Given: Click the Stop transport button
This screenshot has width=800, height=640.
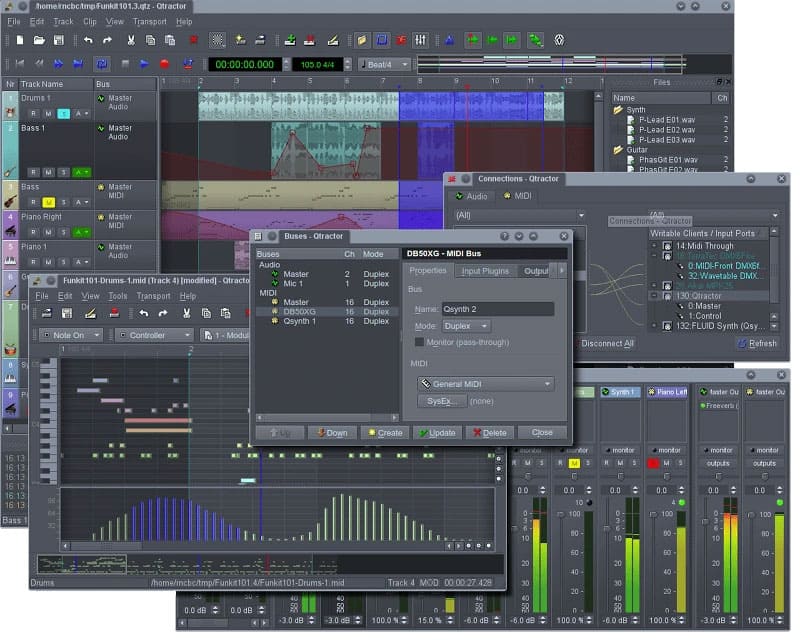Looking at the screenshot, I should tap(126, 64).
